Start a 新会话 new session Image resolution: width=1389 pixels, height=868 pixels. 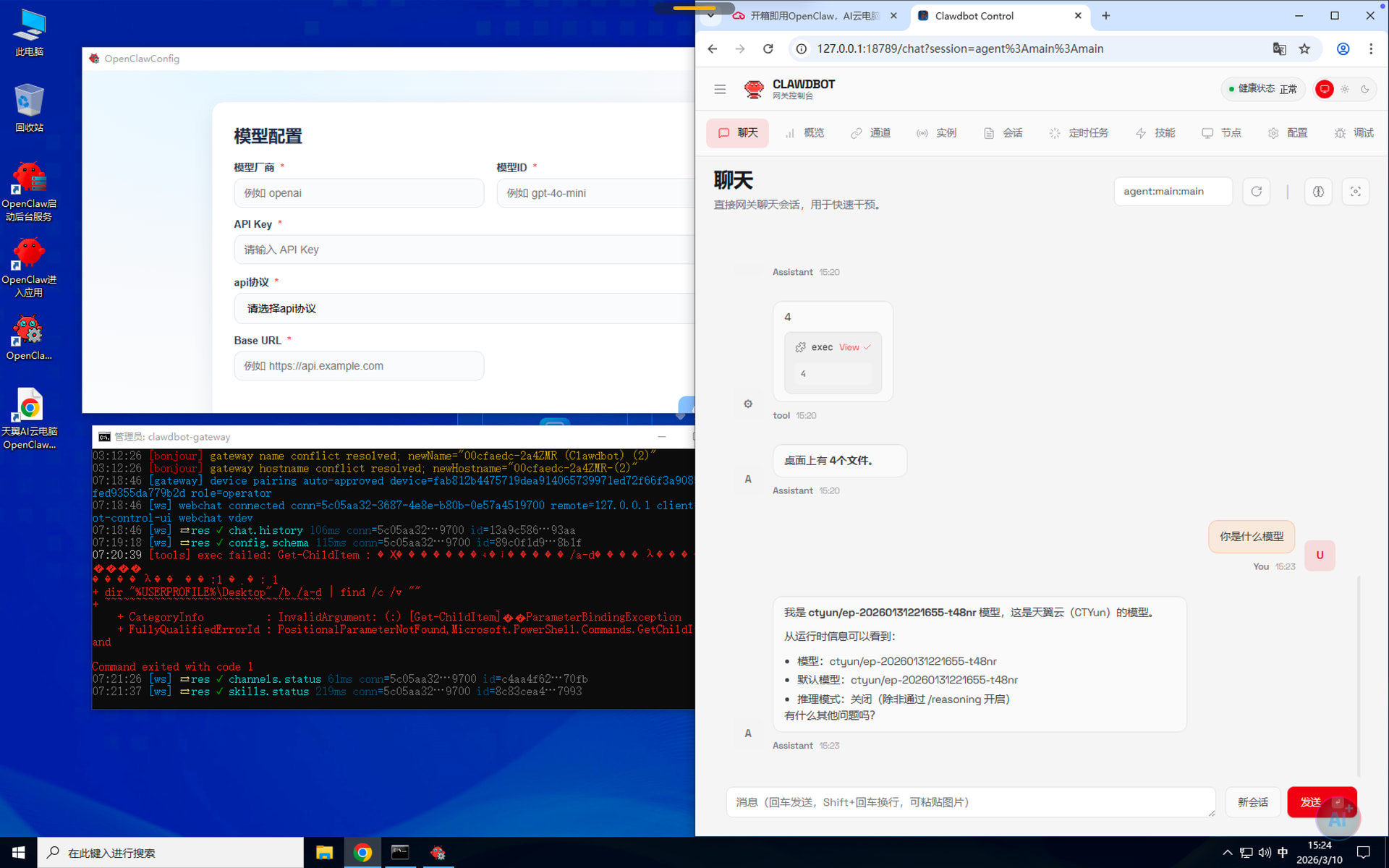(x=1253, y=802)
